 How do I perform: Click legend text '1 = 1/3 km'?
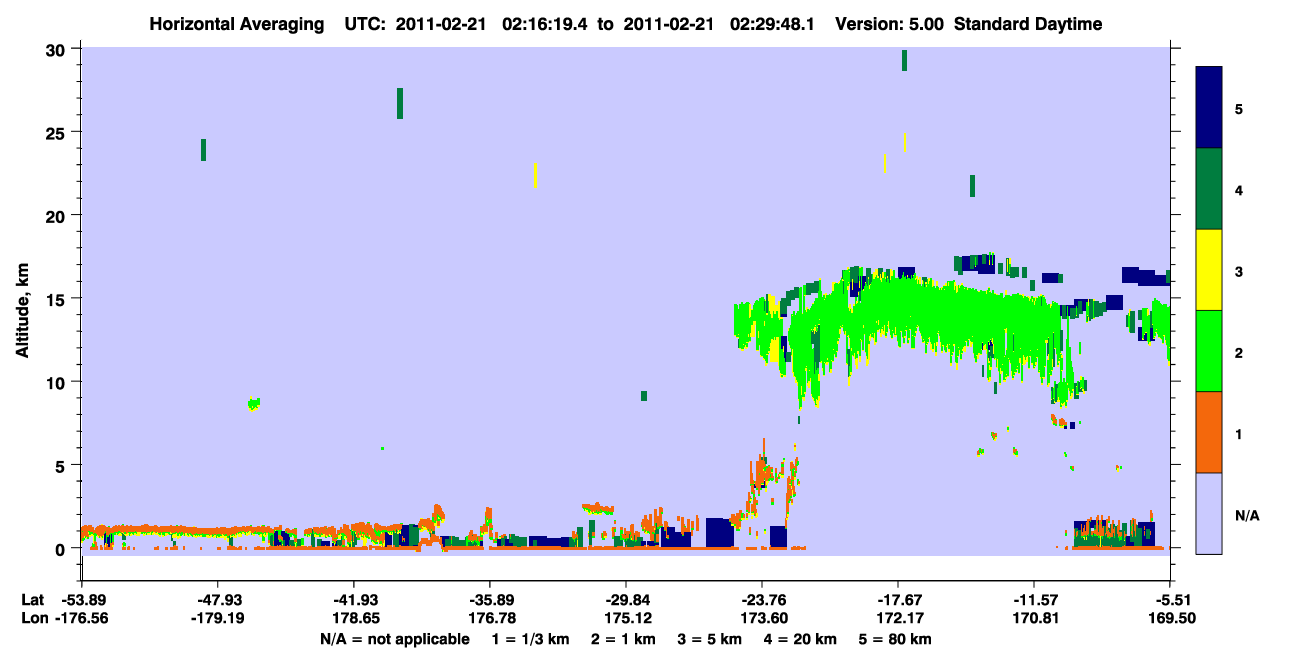click(x=528, y=639)
